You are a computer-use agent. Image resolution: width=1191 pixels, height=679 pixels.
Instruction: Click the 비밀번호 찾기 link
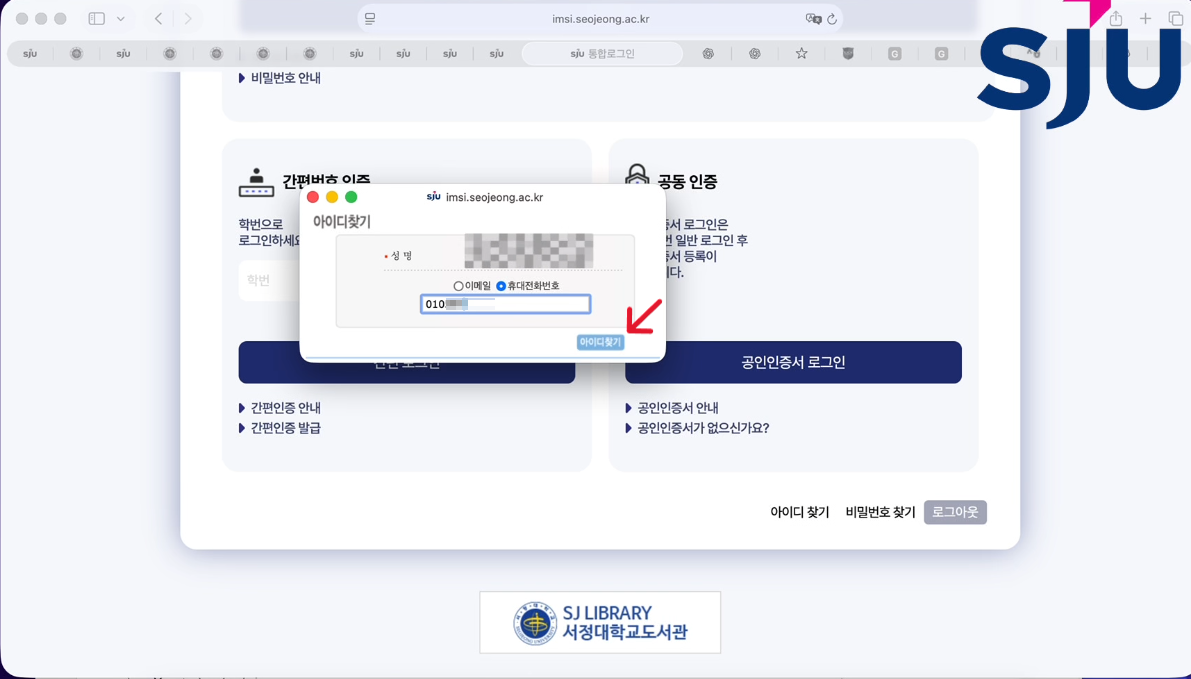[x=880, y=512]
